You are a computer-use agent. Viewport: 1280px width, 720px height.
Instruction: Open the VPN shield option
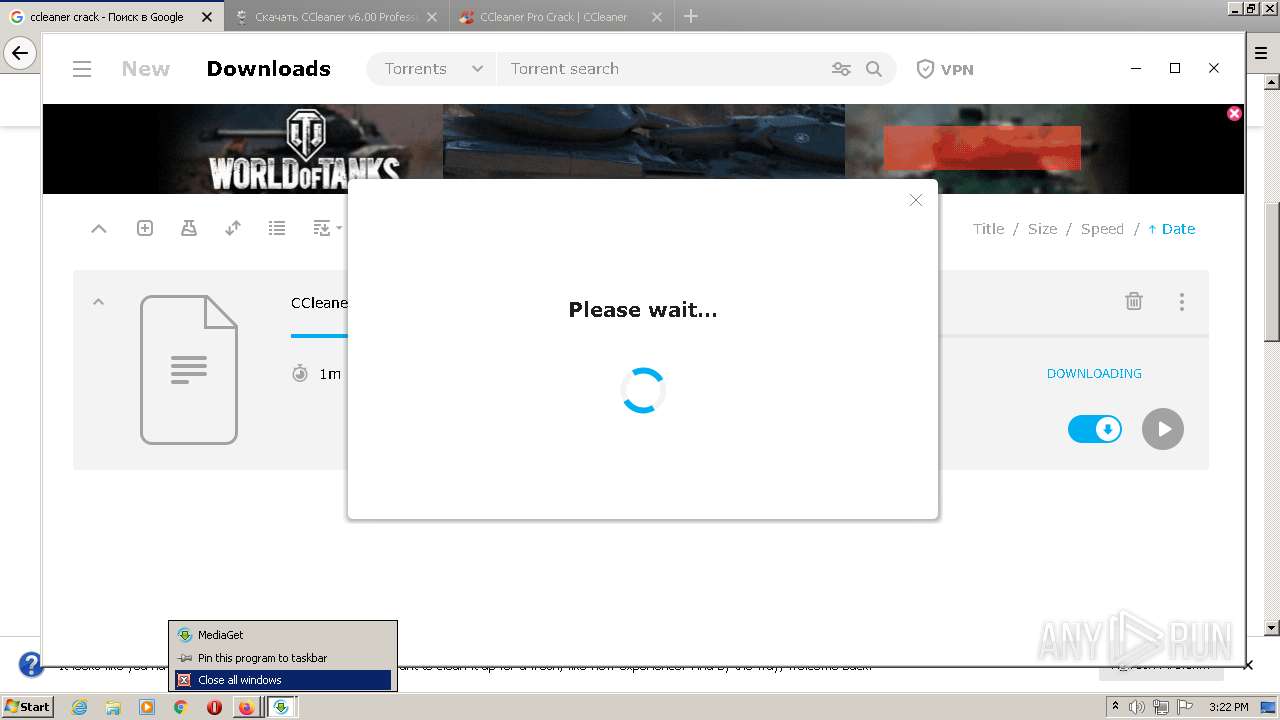(945, 69)
